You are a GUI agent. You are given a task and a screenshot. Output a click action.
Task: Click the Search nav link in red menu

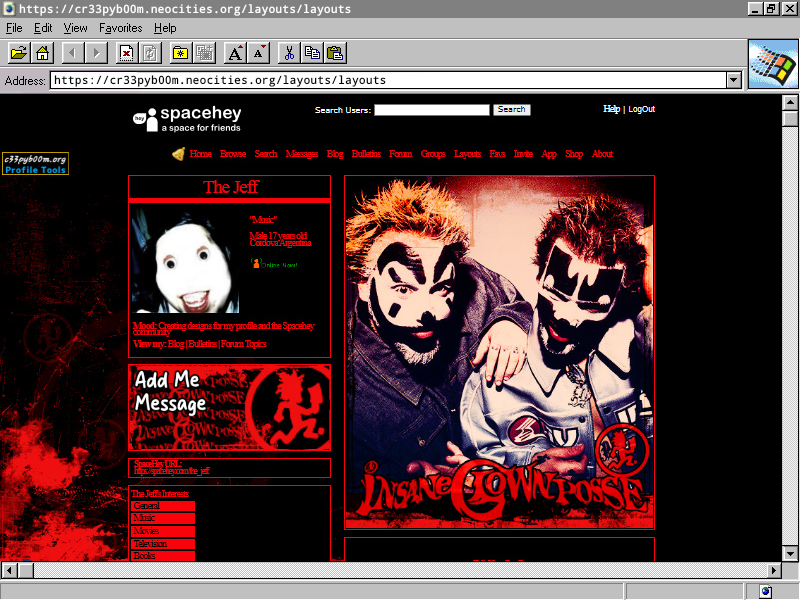[x=266, y=154]
